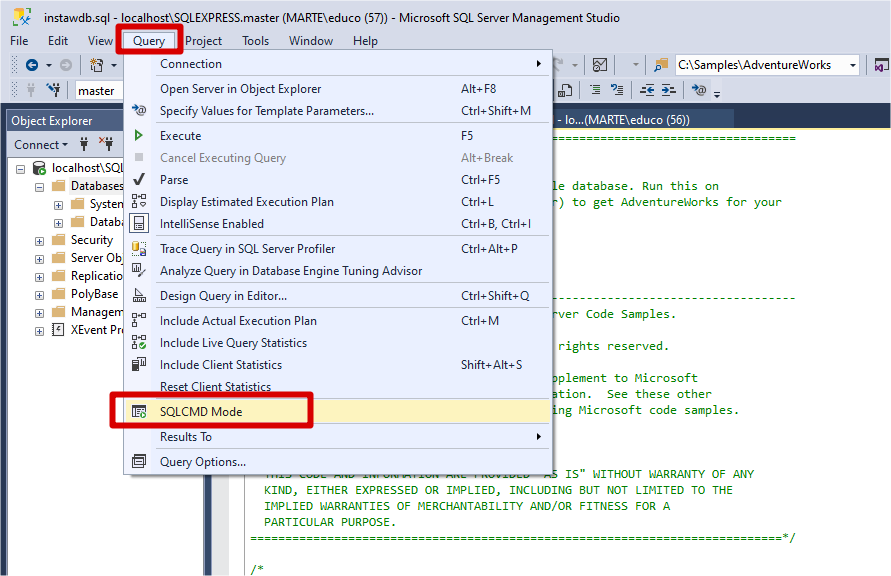Click the master database selector field

99,90
